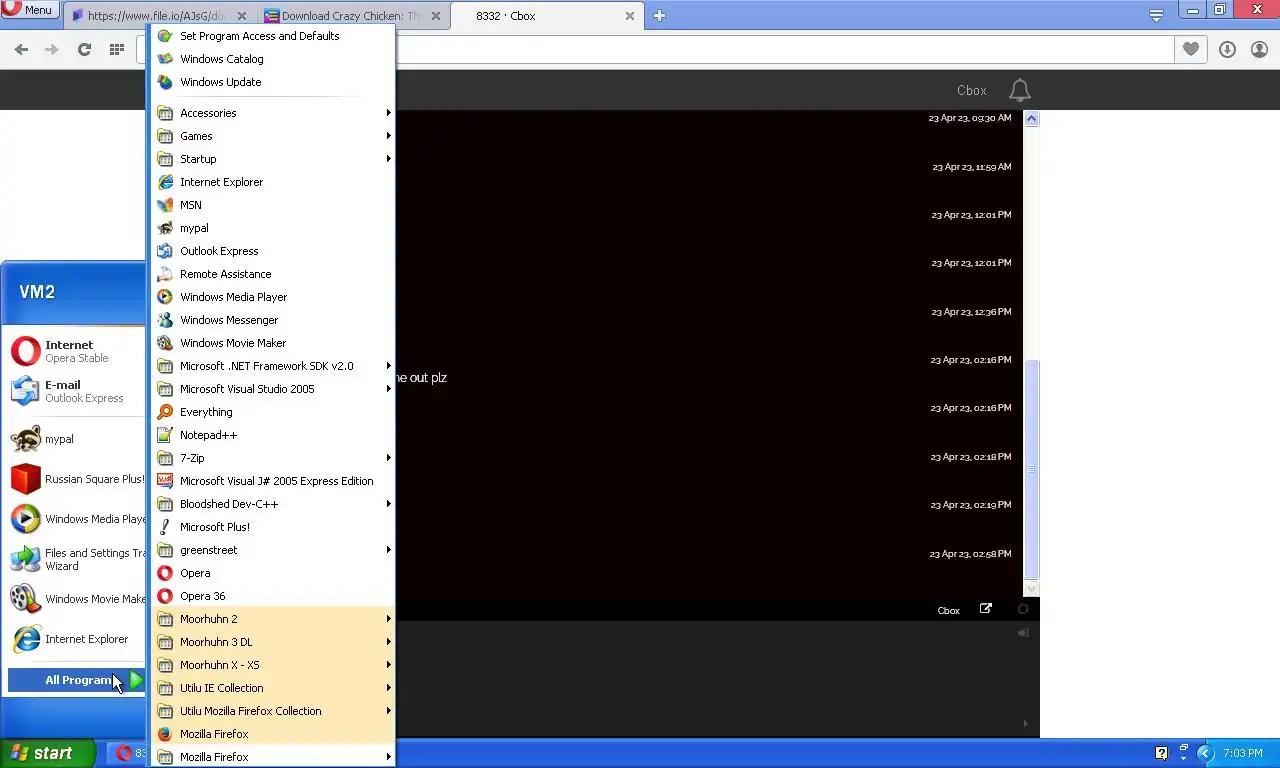
Task: Expand Bloodshed Dev-C++ submenu
Action: point(272,504)
